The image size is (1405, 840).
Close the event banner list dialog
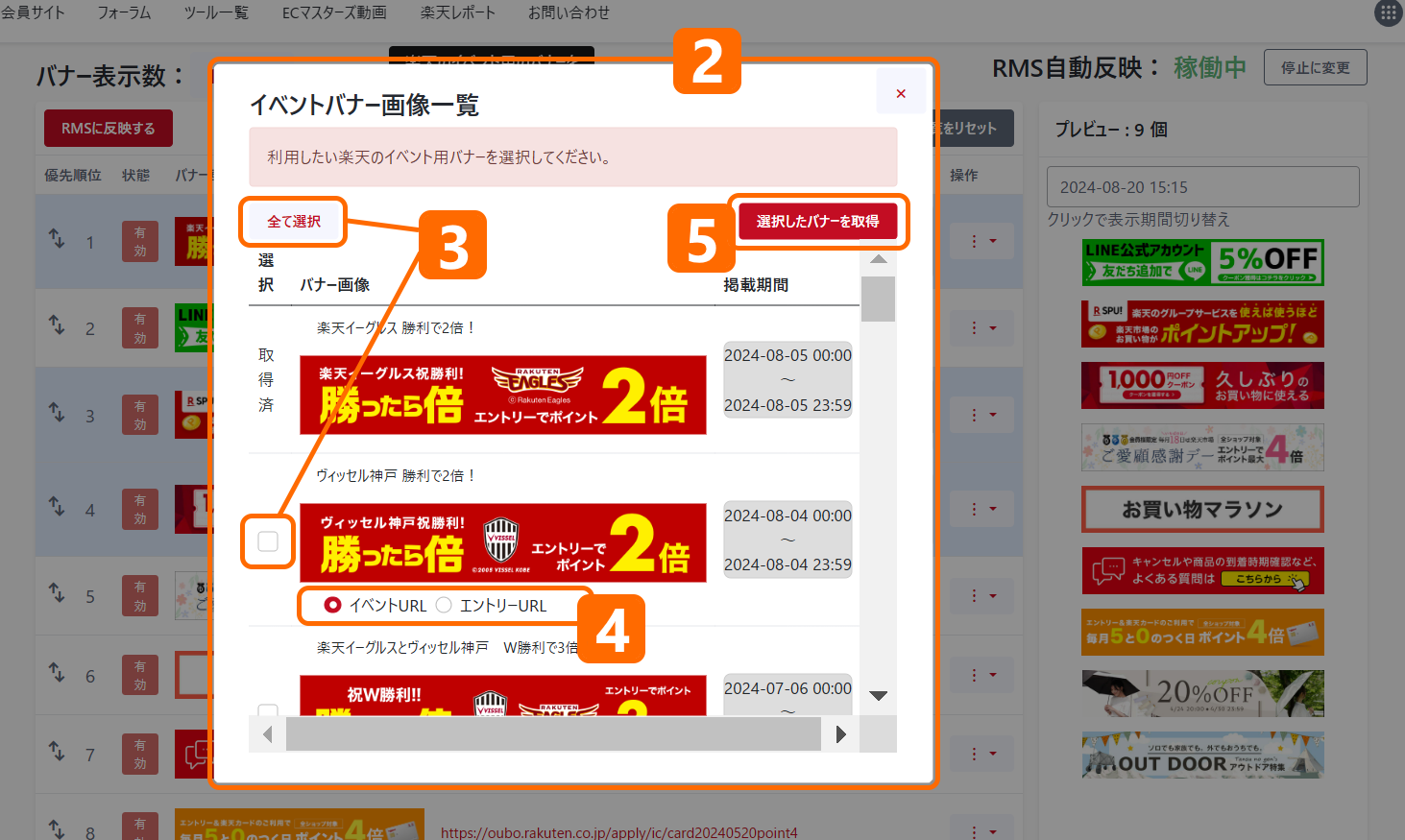[901, 93]
